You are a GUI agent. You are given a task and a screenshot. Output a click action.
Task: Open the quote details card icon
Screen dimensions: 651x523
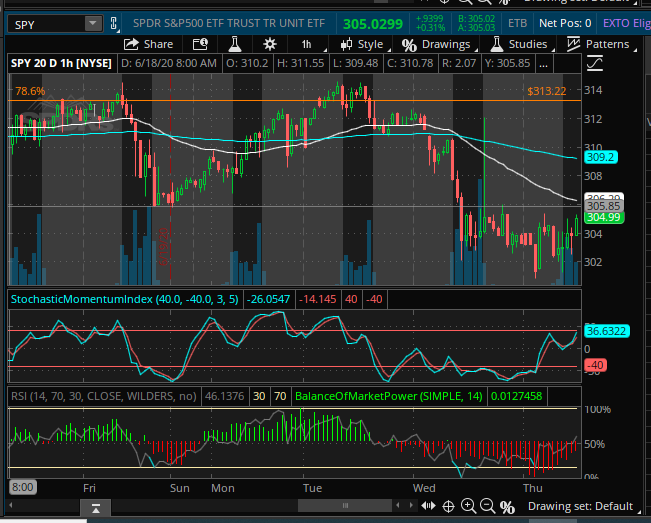[200, 44]
